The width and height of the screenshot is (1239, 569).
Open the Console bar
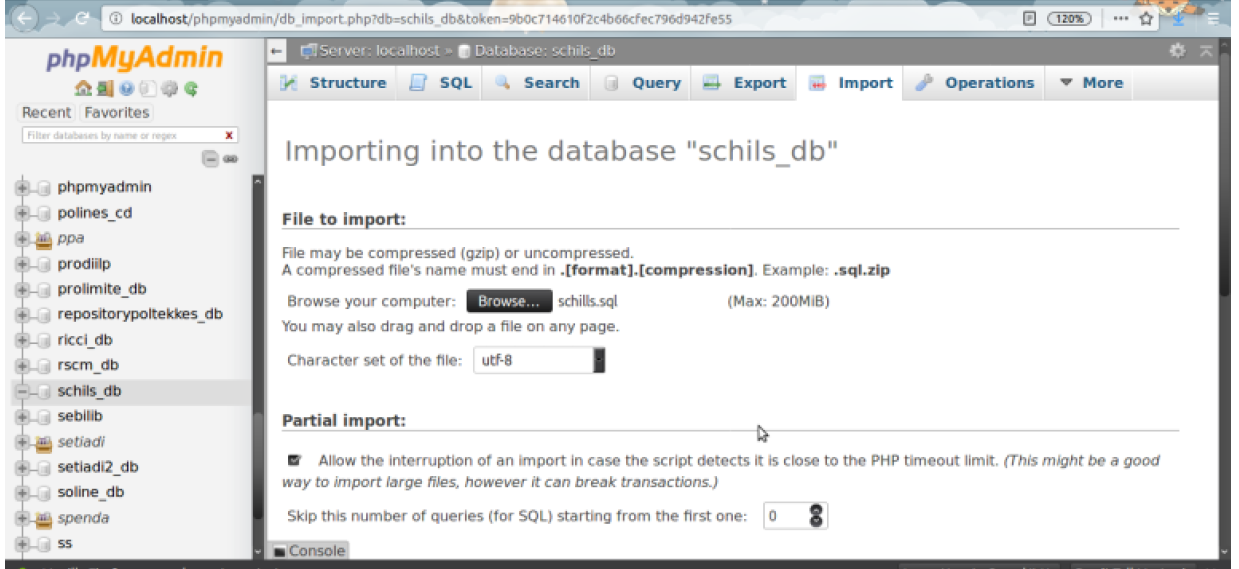point(309,551)
